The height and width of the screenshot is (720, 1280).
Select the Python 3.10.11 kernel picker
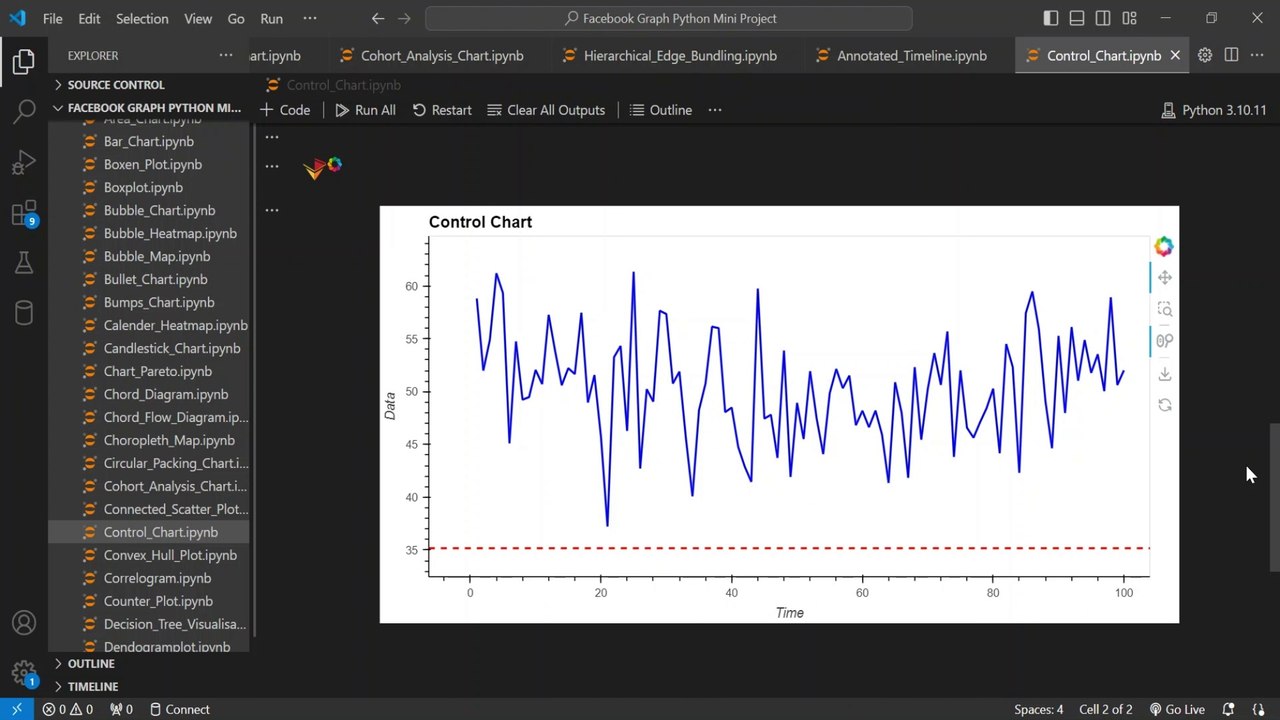pos(1214,110)
